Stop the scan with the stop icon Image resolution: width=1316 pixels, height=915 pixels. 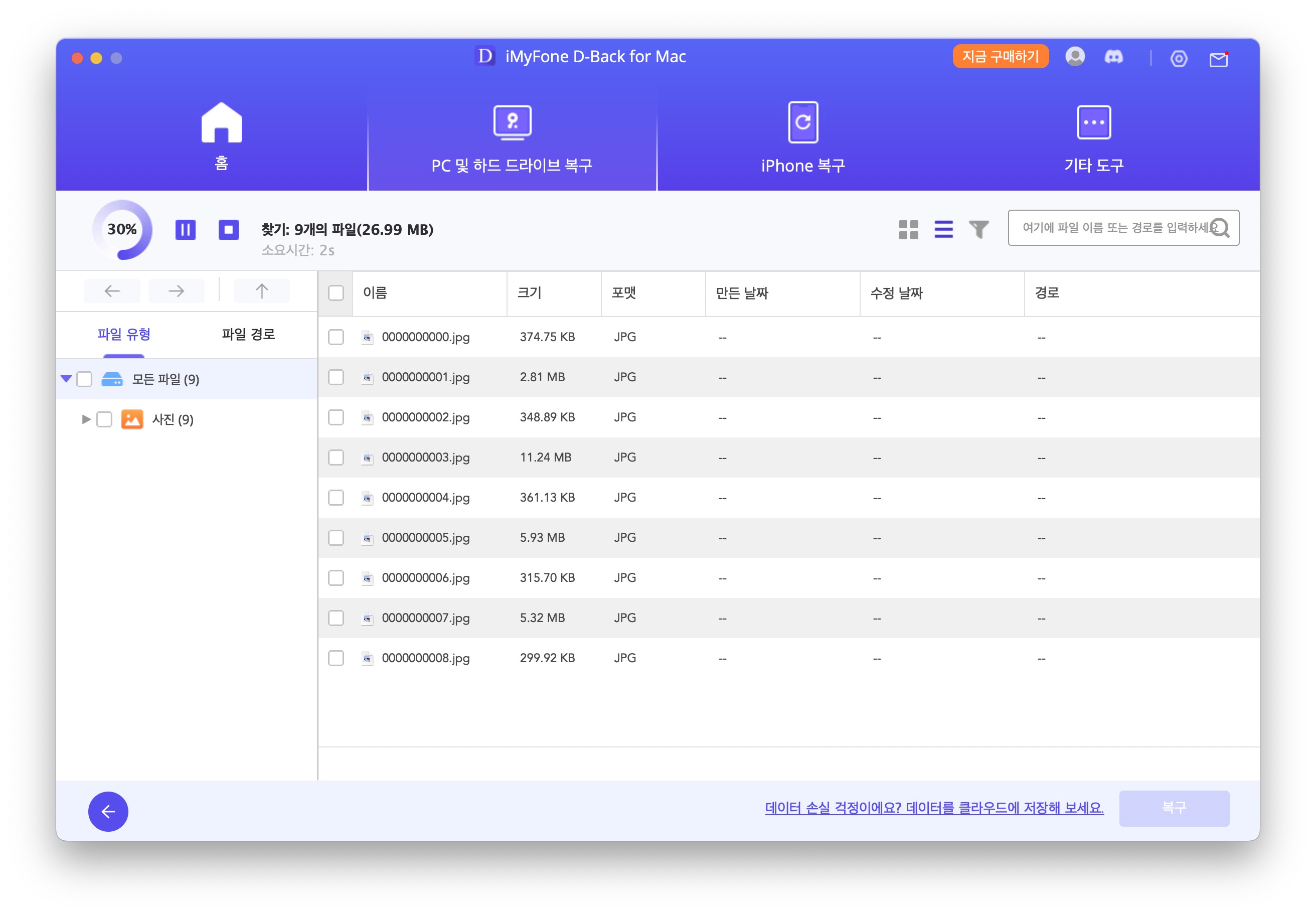point(228,230)
